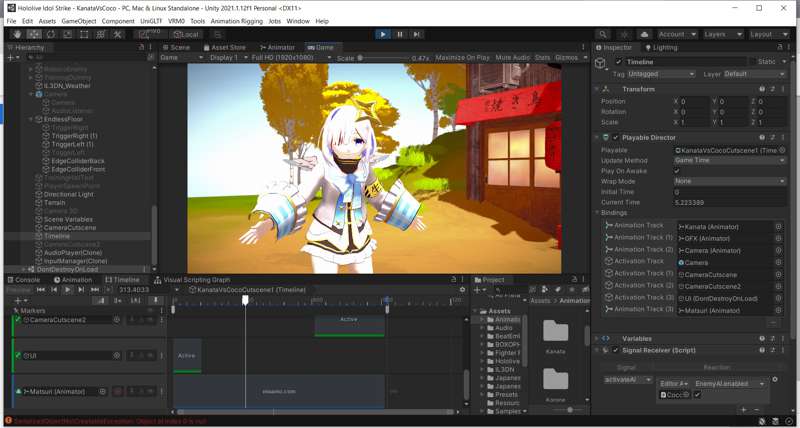This screenshot has height=428, width=800.
Task: Play the Timeline preview
Action: coord(68,290)
